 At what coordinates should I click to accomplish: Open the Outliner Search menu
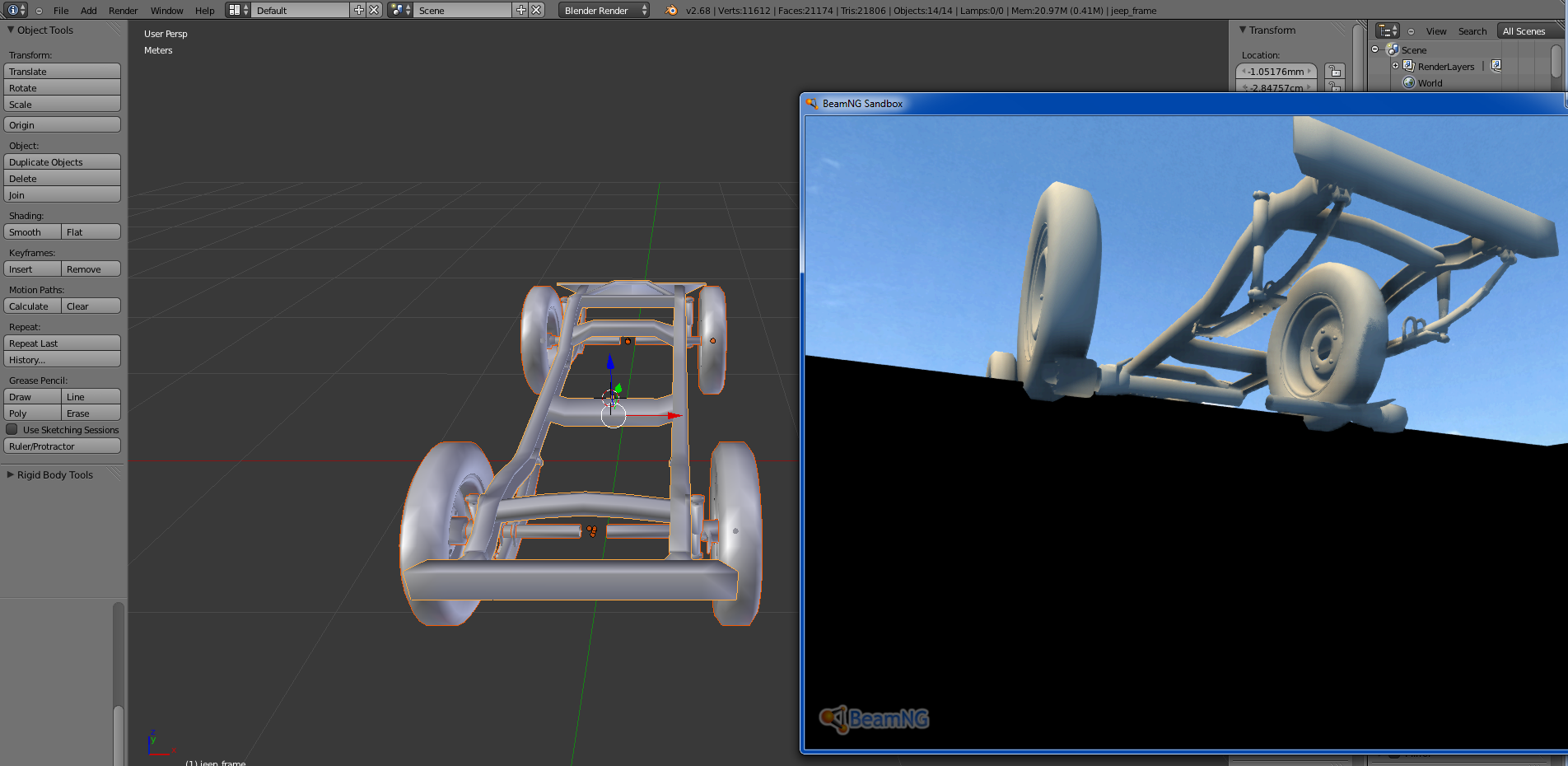[x=1472, y=31]
